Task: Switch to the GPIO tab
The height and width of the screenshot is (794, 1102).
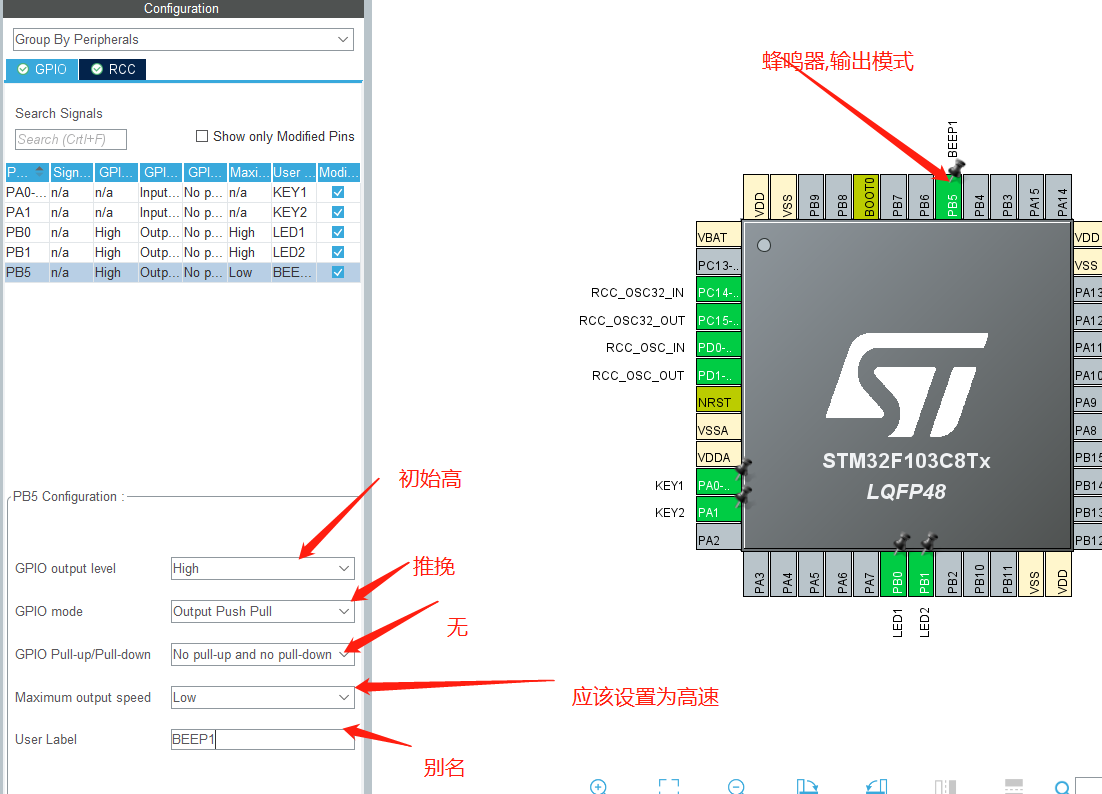Action: [x=42, y=69]
